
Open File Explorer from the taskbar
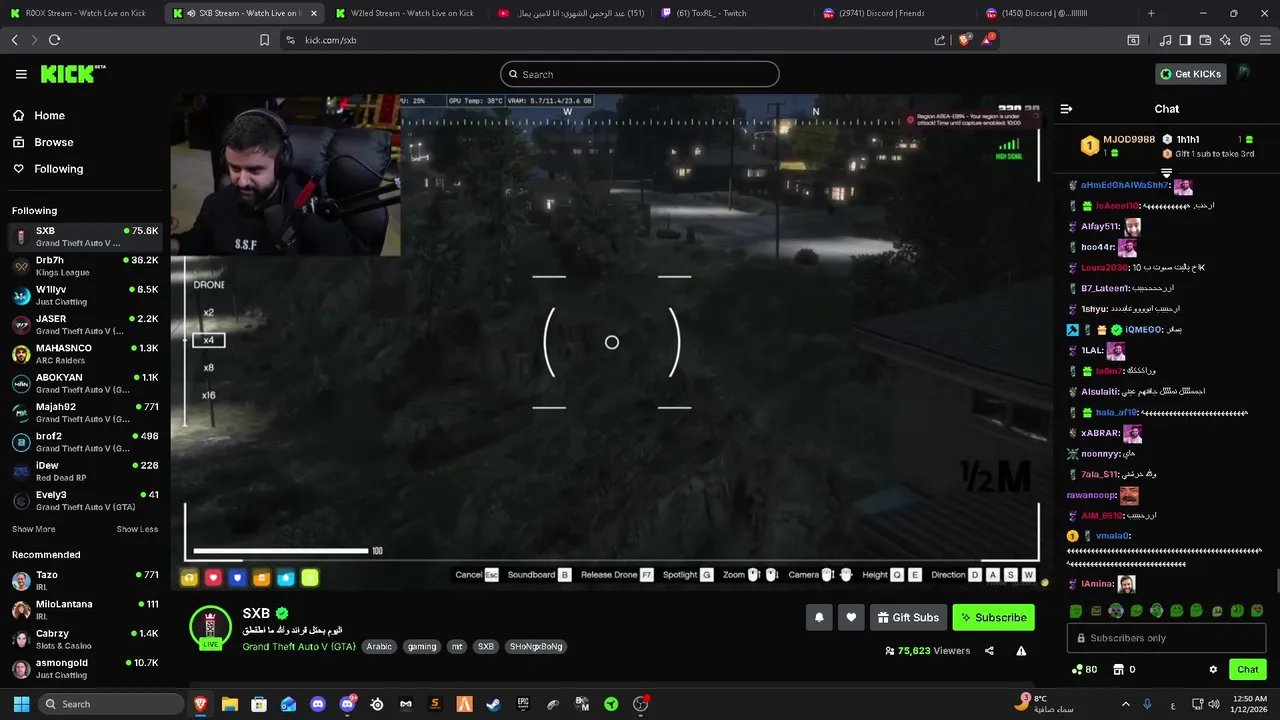click(x=230, y=704)
